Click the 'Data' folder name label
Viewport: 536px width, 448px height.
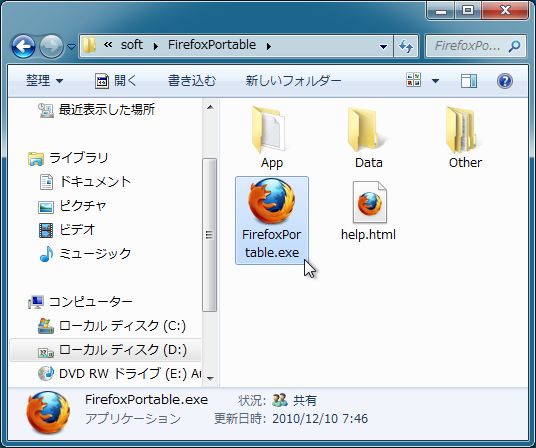(368, 163)
